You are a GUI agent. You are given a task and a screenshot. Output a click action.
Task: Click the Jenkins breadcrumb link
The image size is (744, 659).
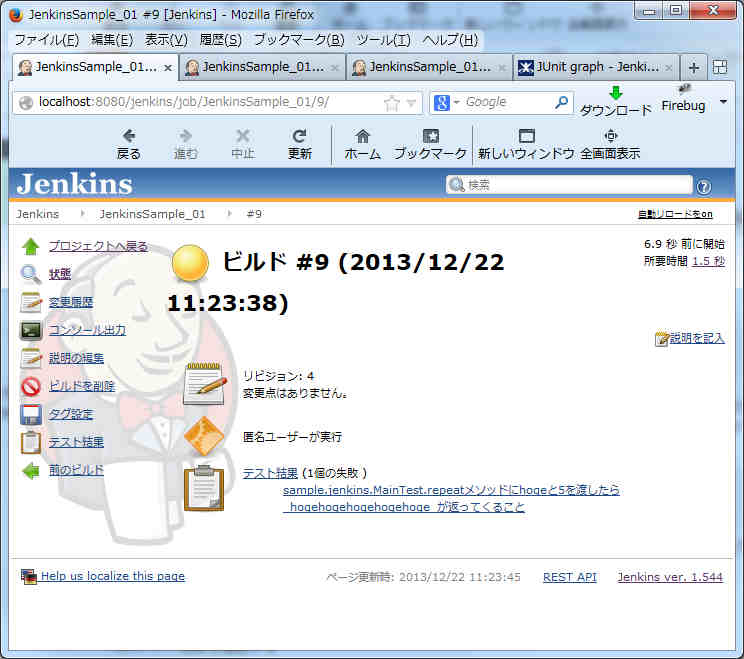point(37,214)
